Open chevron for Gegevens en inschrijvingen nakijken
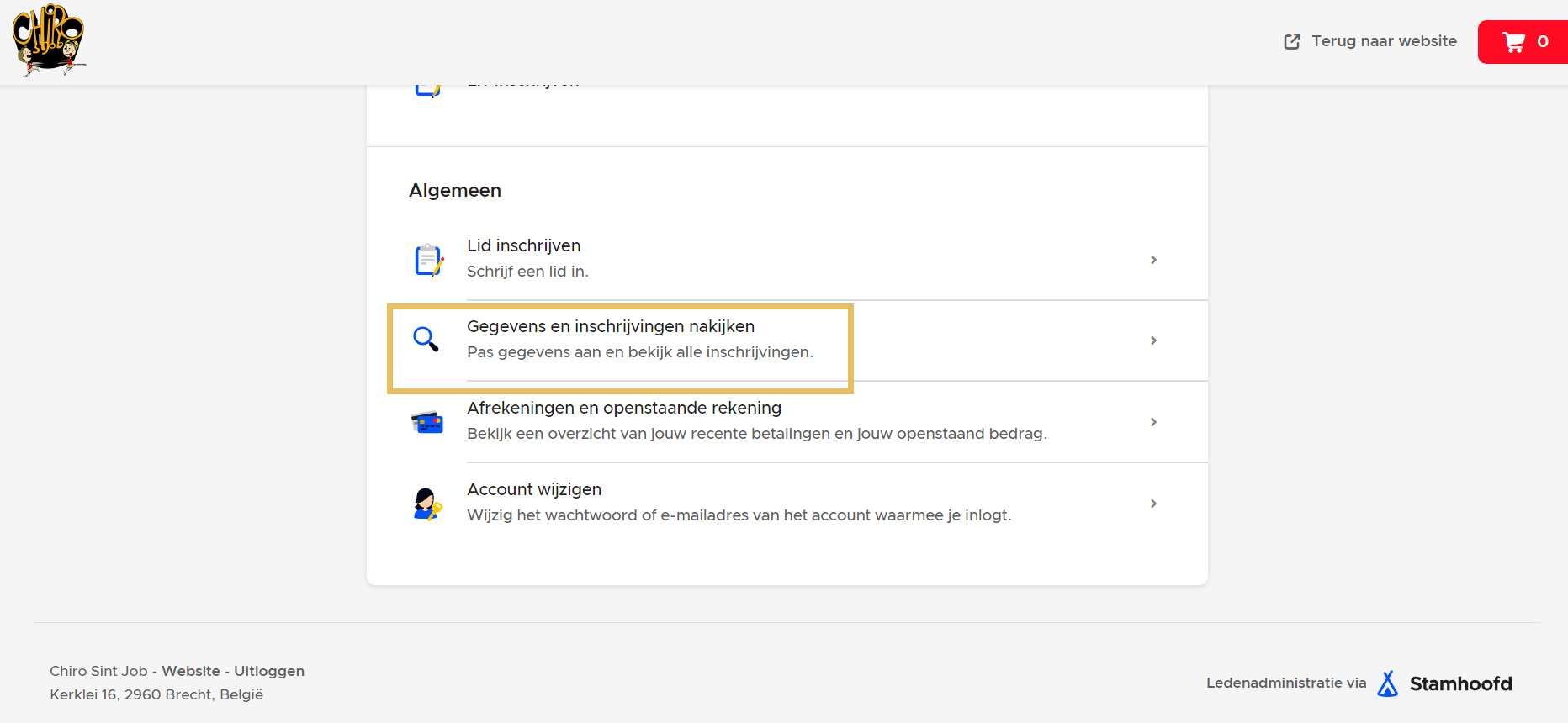Screen dimensions: 1568x723 click(1153, 340)
